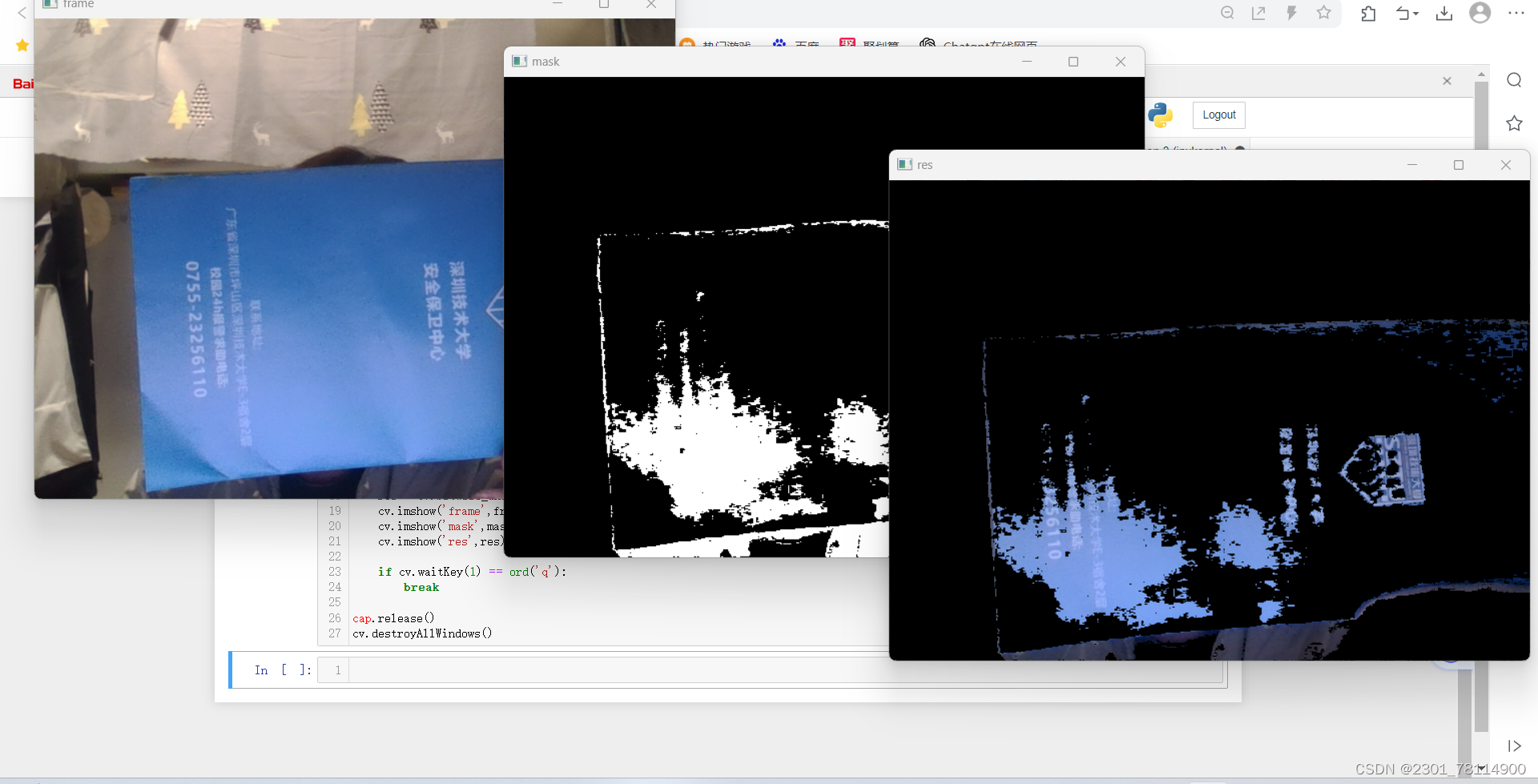This screenshot has height=784, width=1538.
Task: Maximize the frame window
Action: [x=604, y=5]
